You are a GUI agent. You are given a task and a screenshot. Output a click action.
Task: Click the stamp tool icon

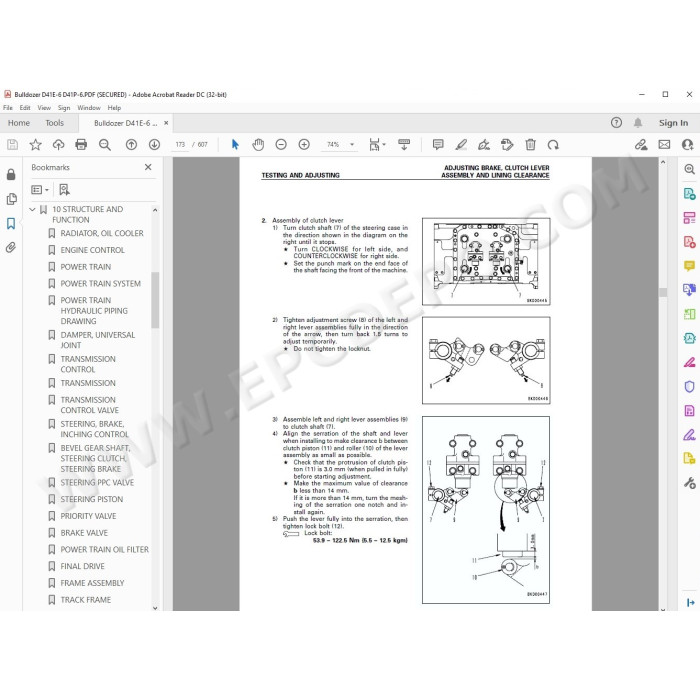pyautogui.click(x=507, y=145)
